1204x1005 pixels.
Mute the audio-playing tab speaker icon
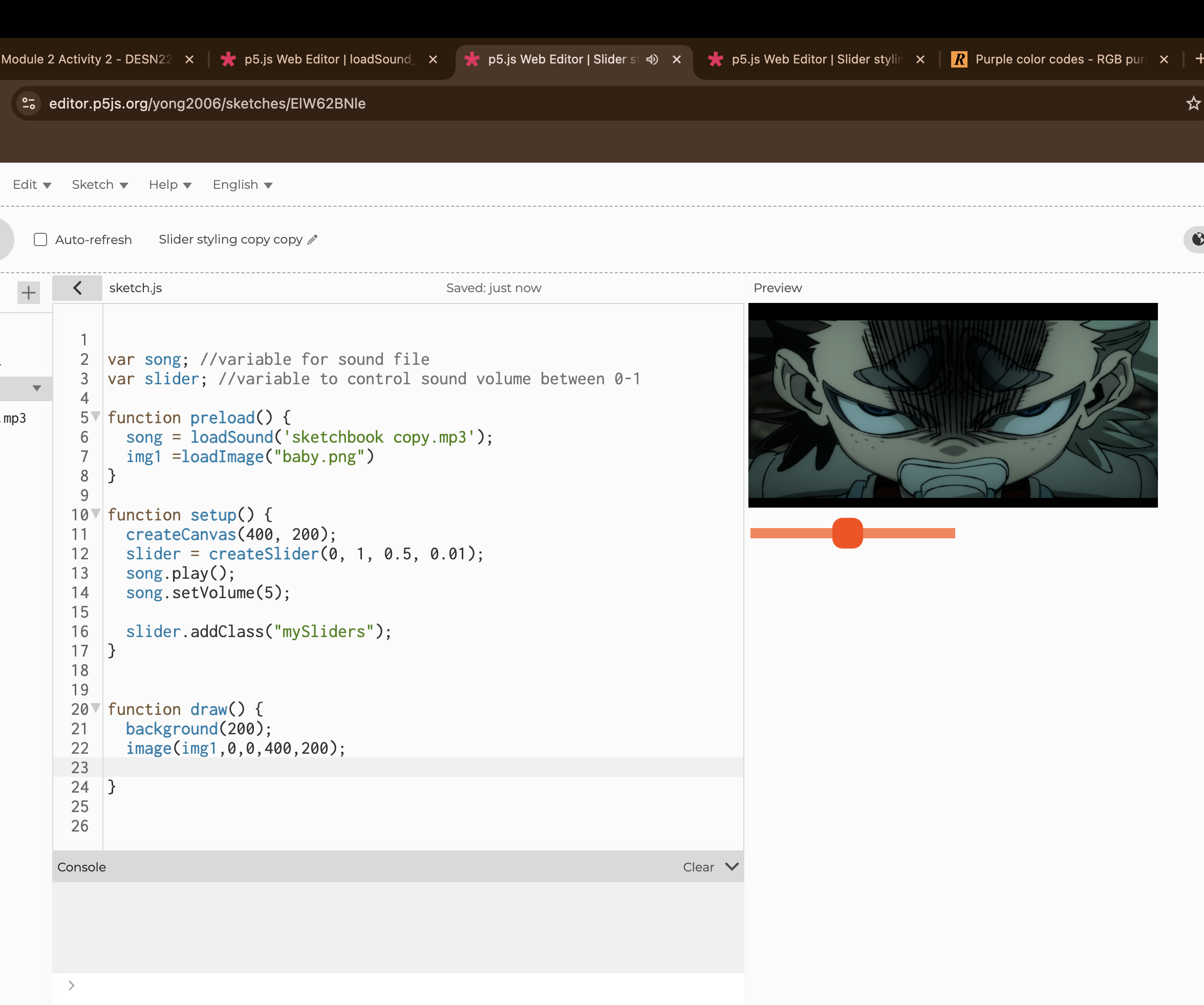click(652, 59)
